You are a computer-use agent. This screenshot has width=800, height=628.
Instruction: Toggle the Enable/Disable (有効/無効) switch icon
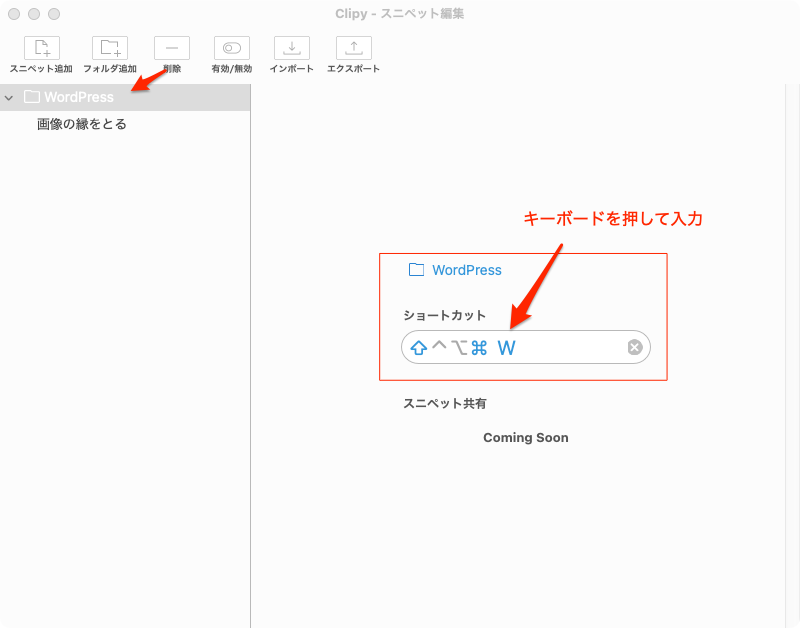click(232, 48)
